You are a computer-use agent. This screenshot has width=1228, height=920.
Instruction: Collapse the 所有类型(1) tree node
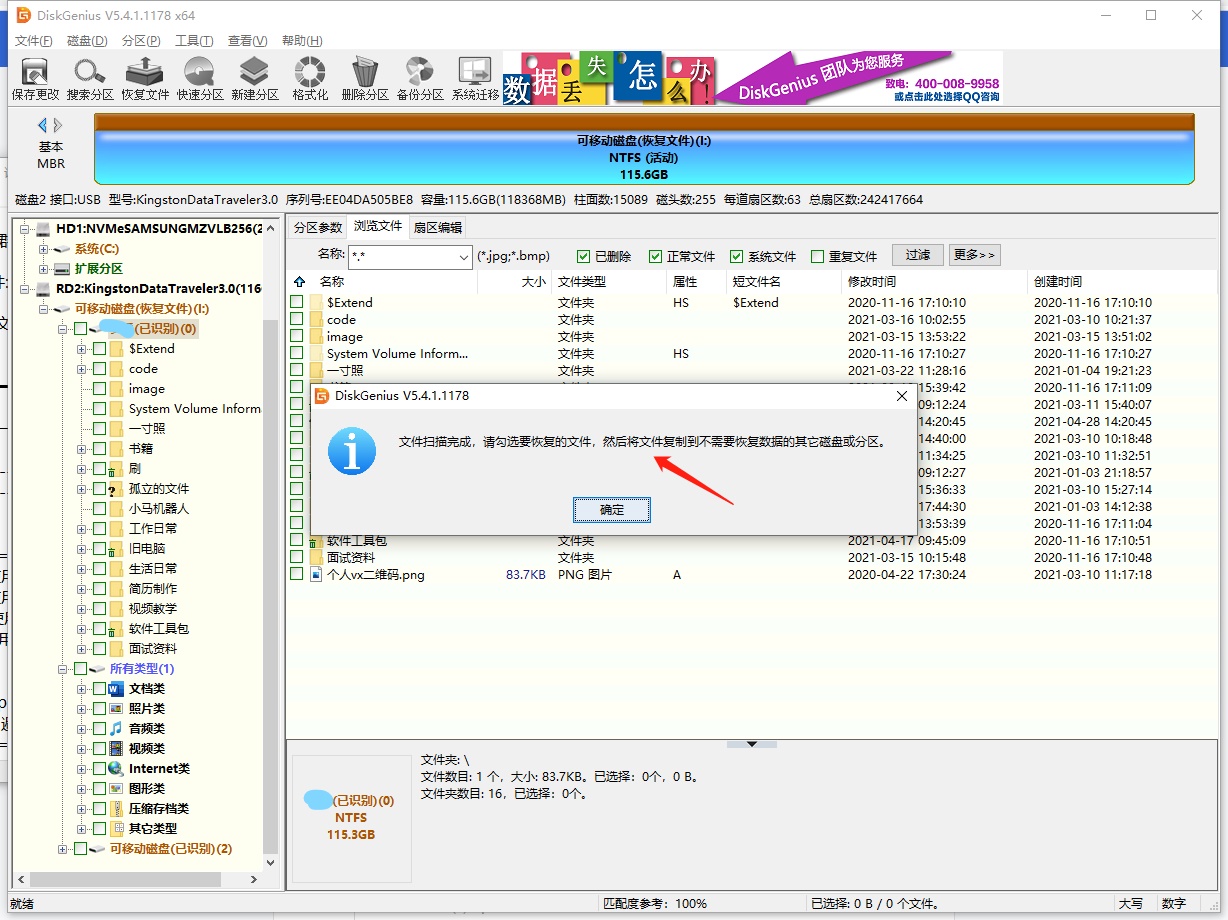tap(63, 669)
